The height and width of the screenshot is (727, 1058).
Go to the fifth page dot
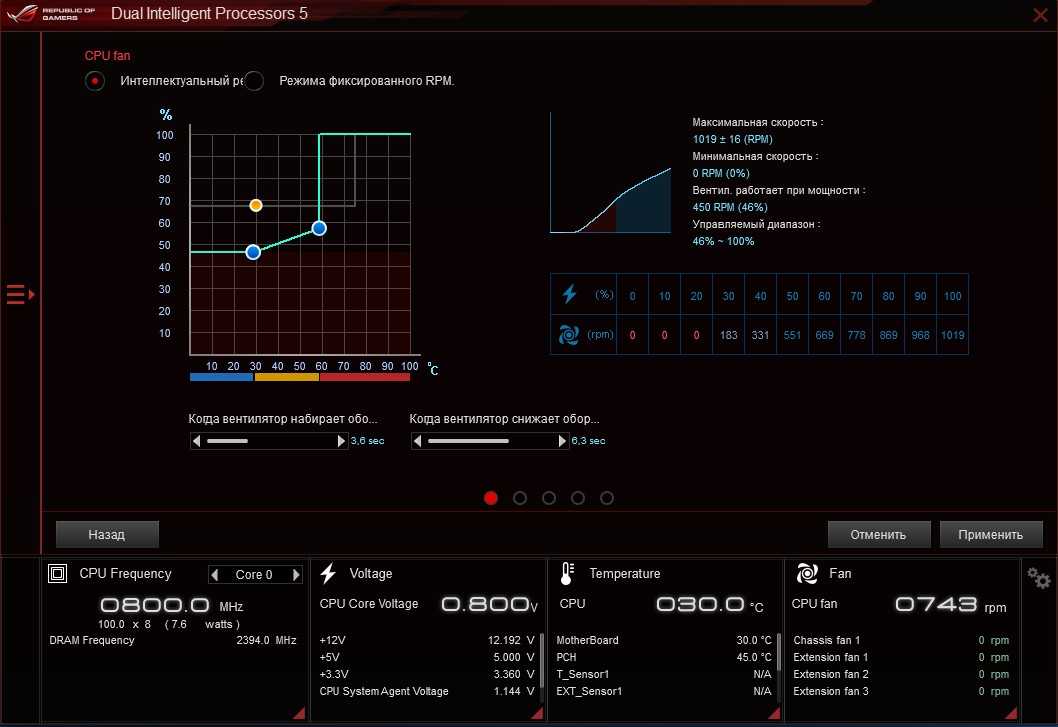point(607,498)
